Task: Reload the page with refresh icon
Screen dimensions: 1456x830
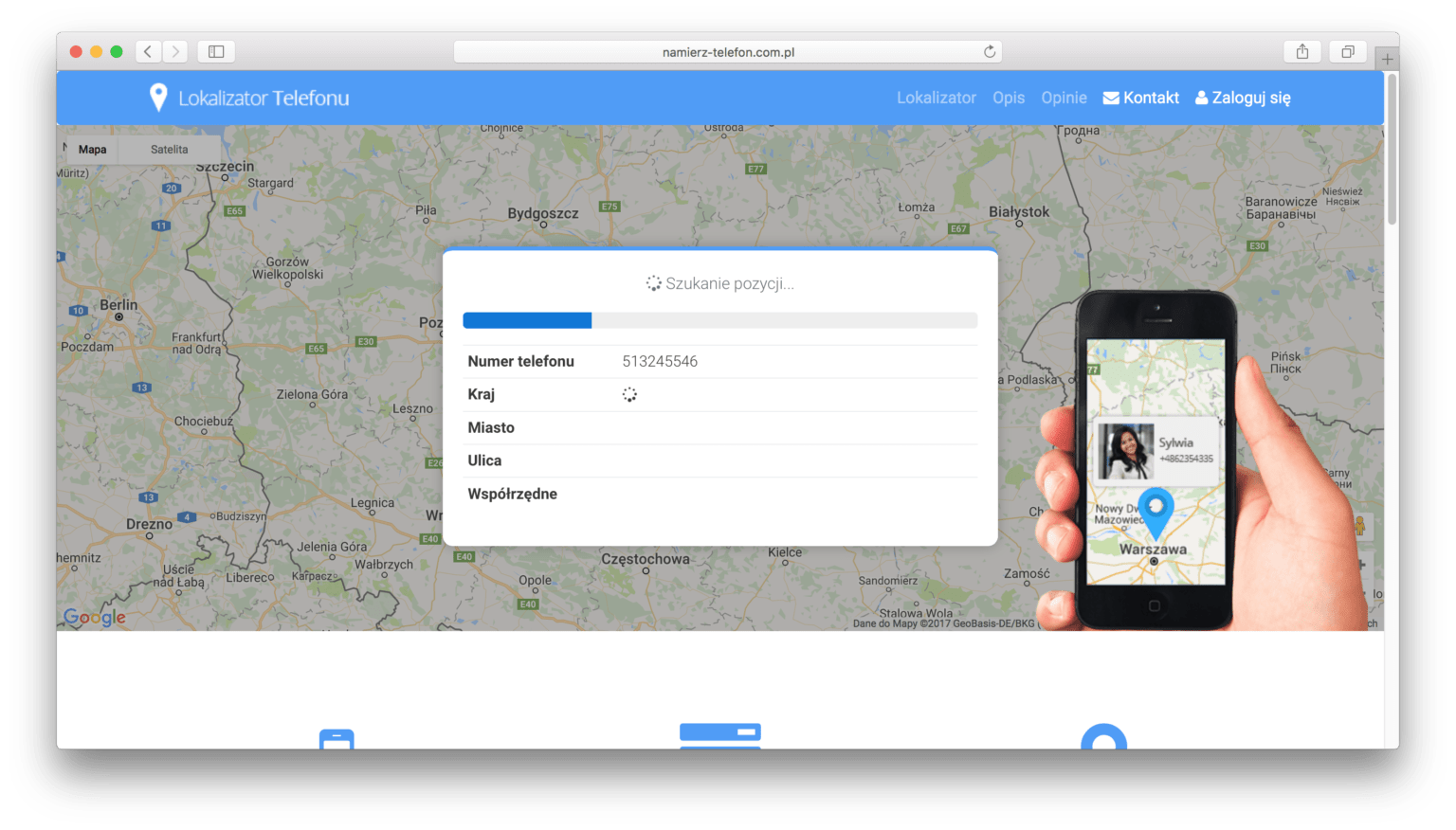Action: [x=990, y=51]
